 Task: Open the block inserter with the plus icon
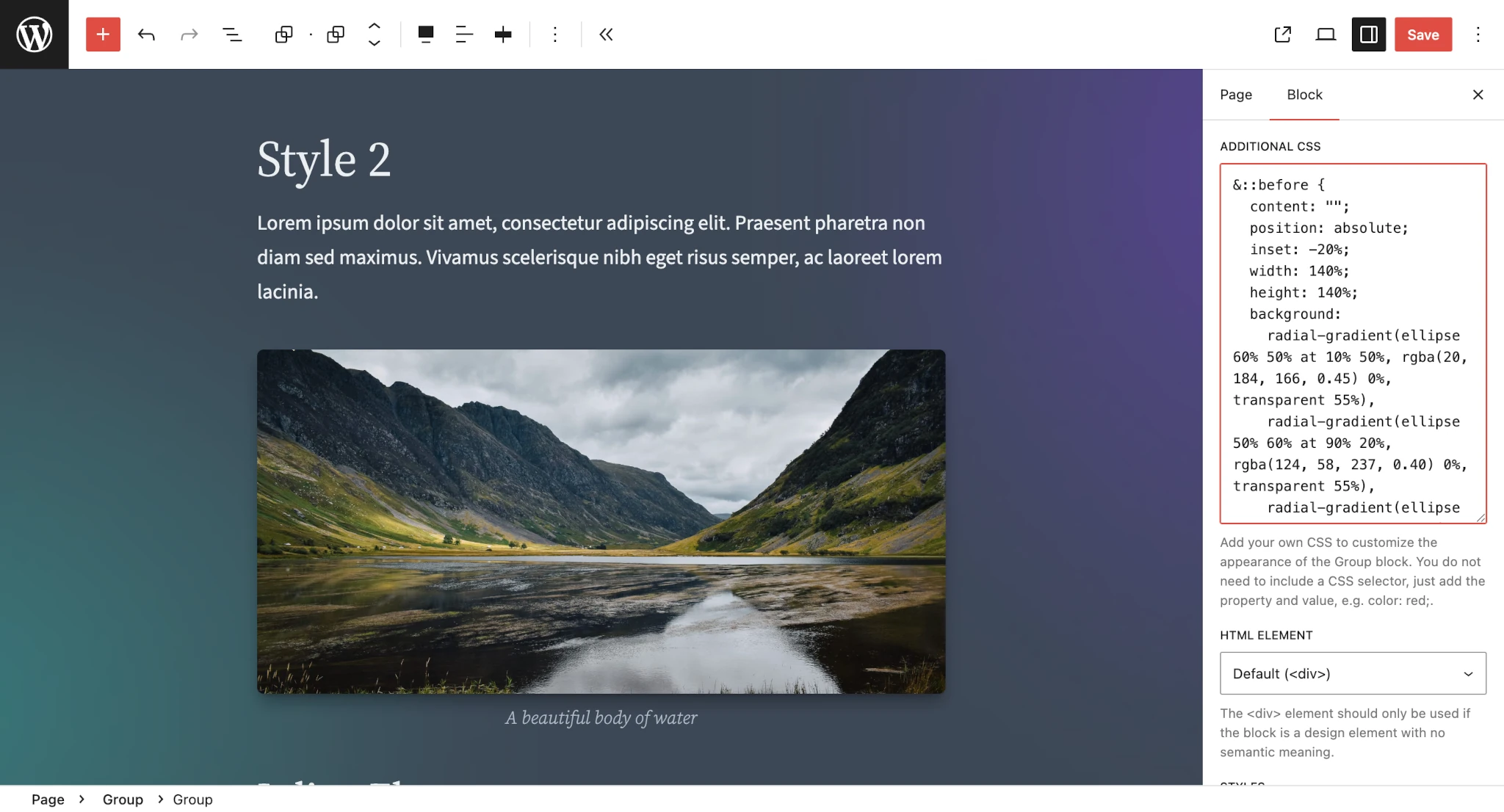coord(103,34)
